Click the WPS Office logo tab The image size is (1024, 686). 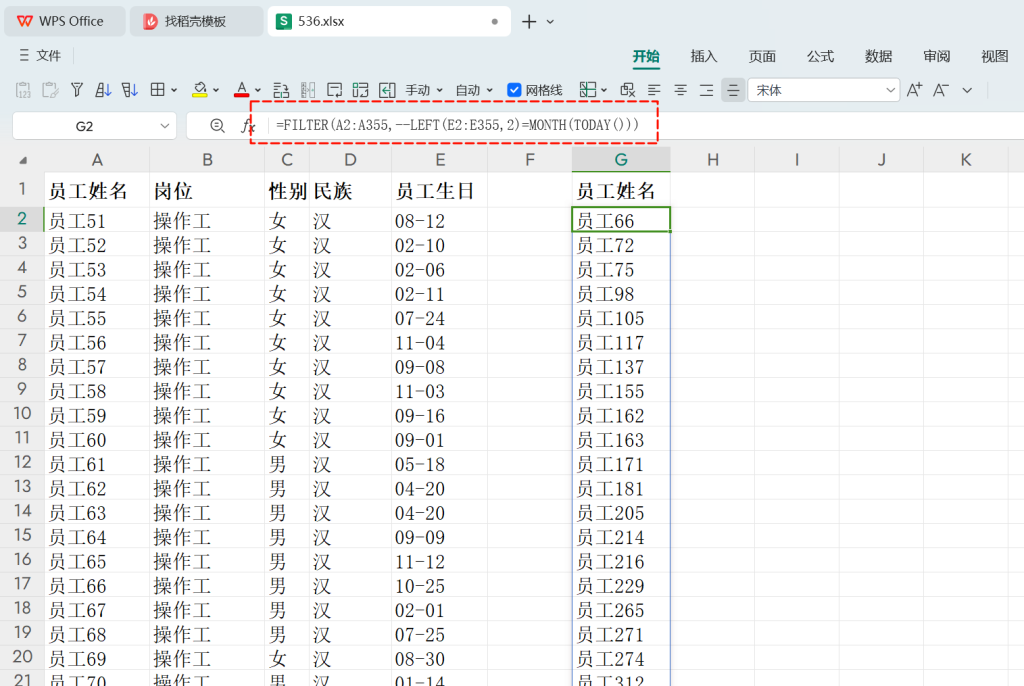click(x=64, y=22)
